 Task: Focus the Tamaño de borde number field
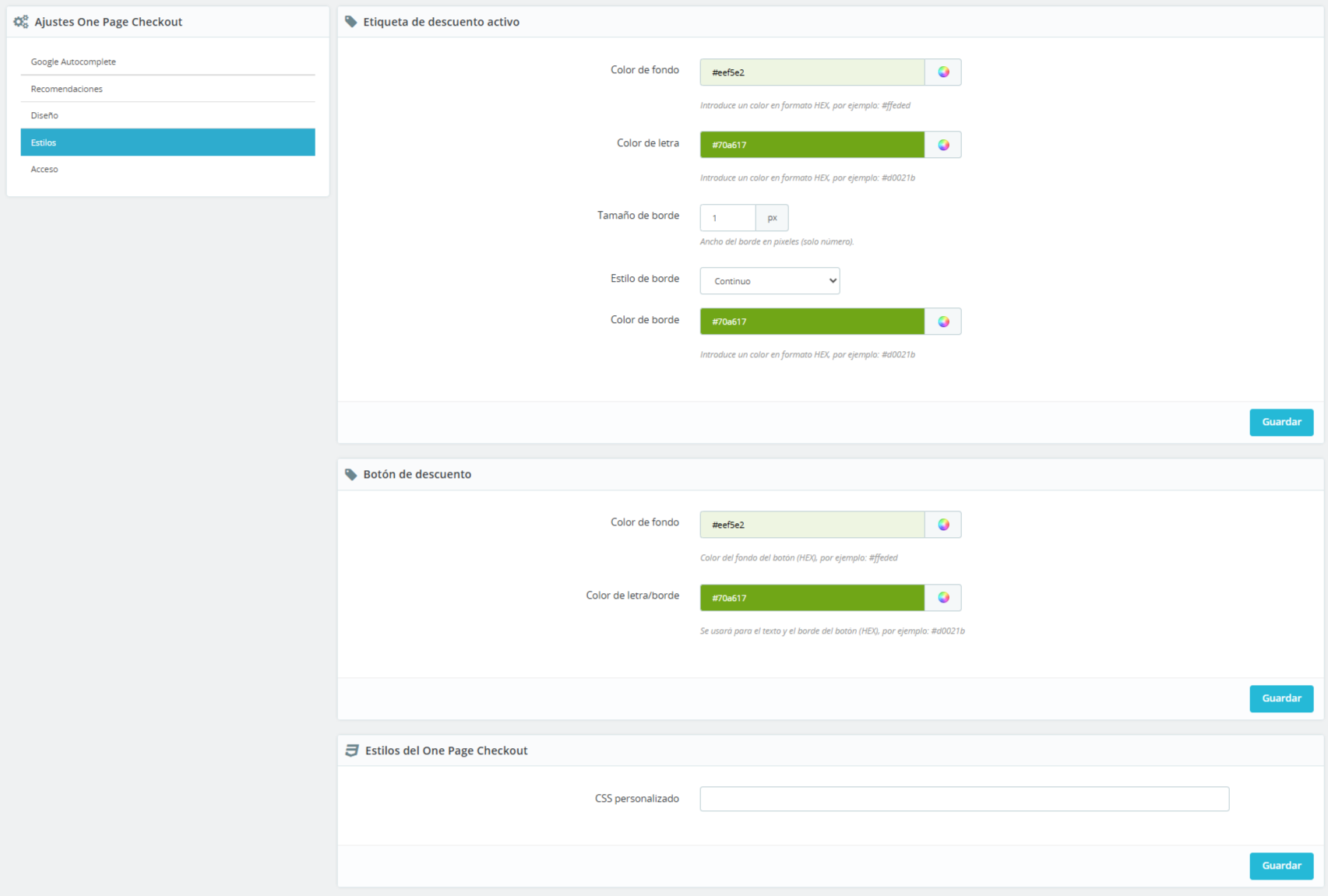(727, 218)
